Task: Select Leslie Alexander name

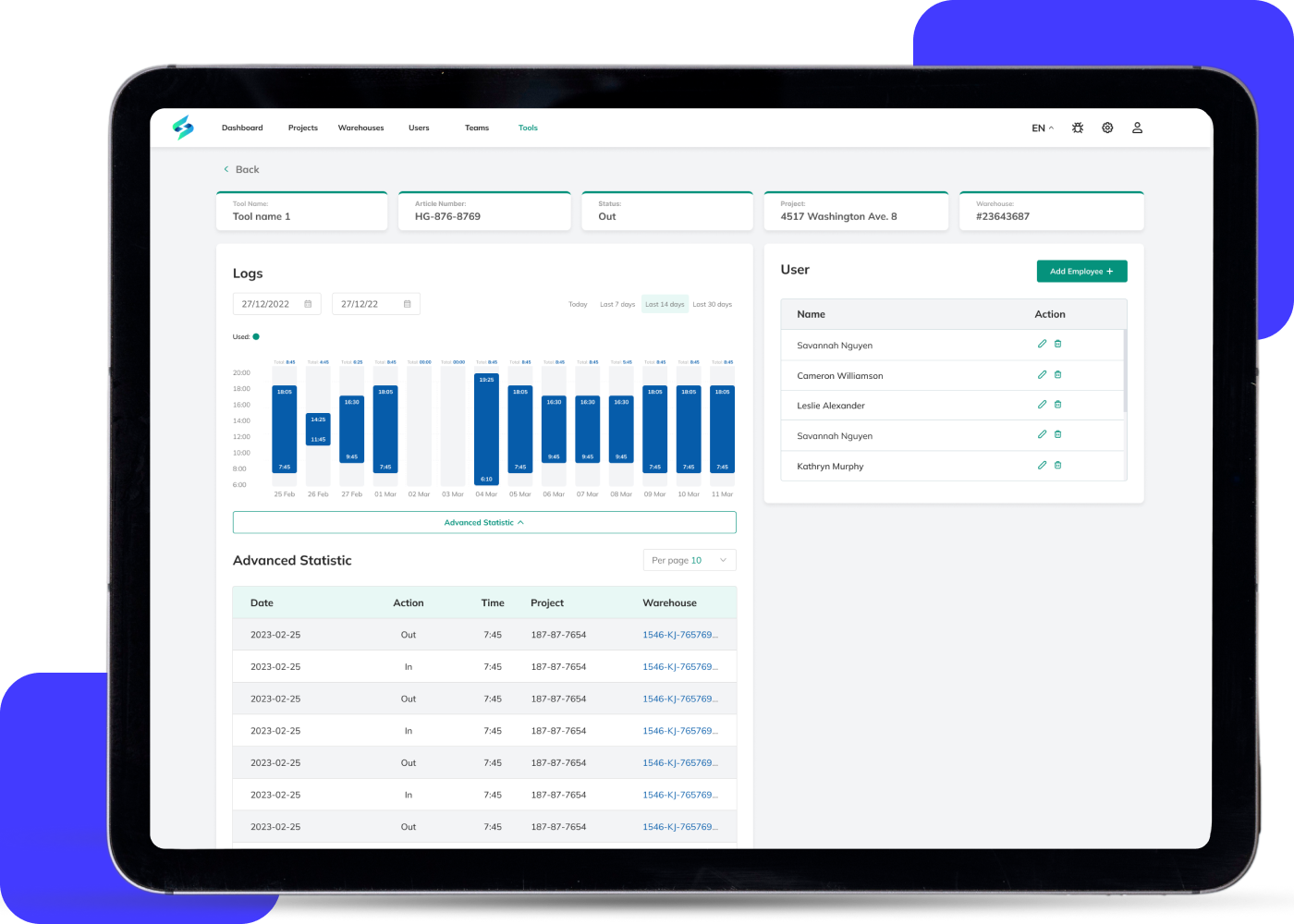Action: (831, 406)
